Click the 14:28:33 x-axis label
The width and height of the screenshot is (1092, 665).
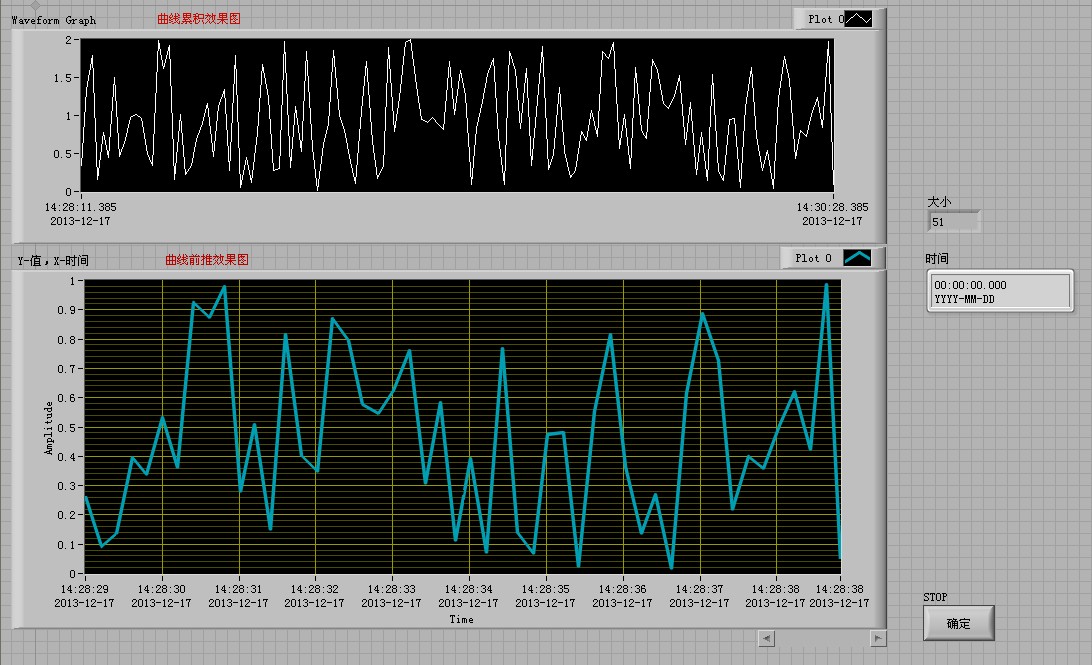[391, 589]
